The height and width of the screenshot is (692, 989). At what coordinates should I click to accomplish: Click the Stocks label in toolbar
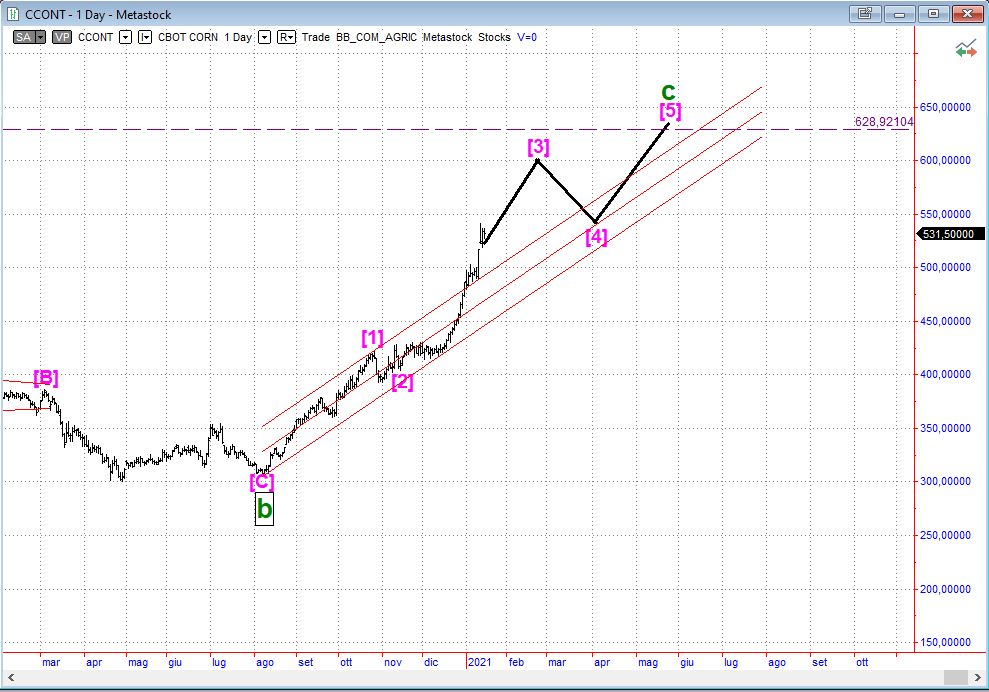[494, 37]
